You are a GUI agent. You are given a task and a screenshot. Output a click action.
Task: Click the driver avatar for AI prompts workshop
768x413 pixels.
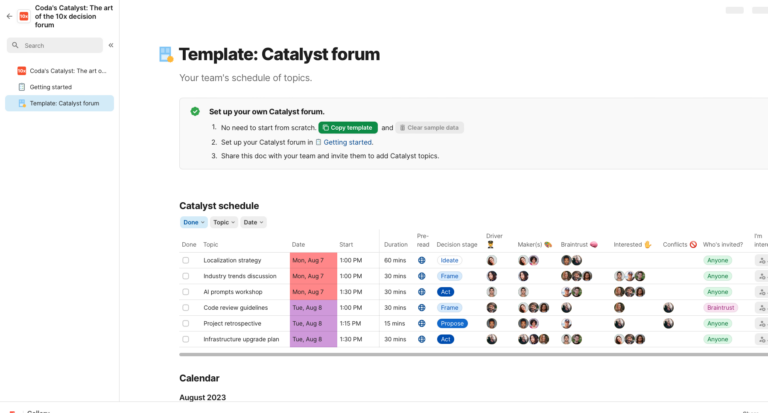point(491,292)
